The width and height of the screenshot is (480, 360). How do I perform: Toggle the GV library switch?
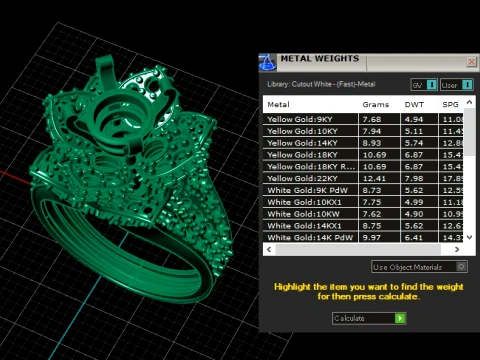(424, 85)
